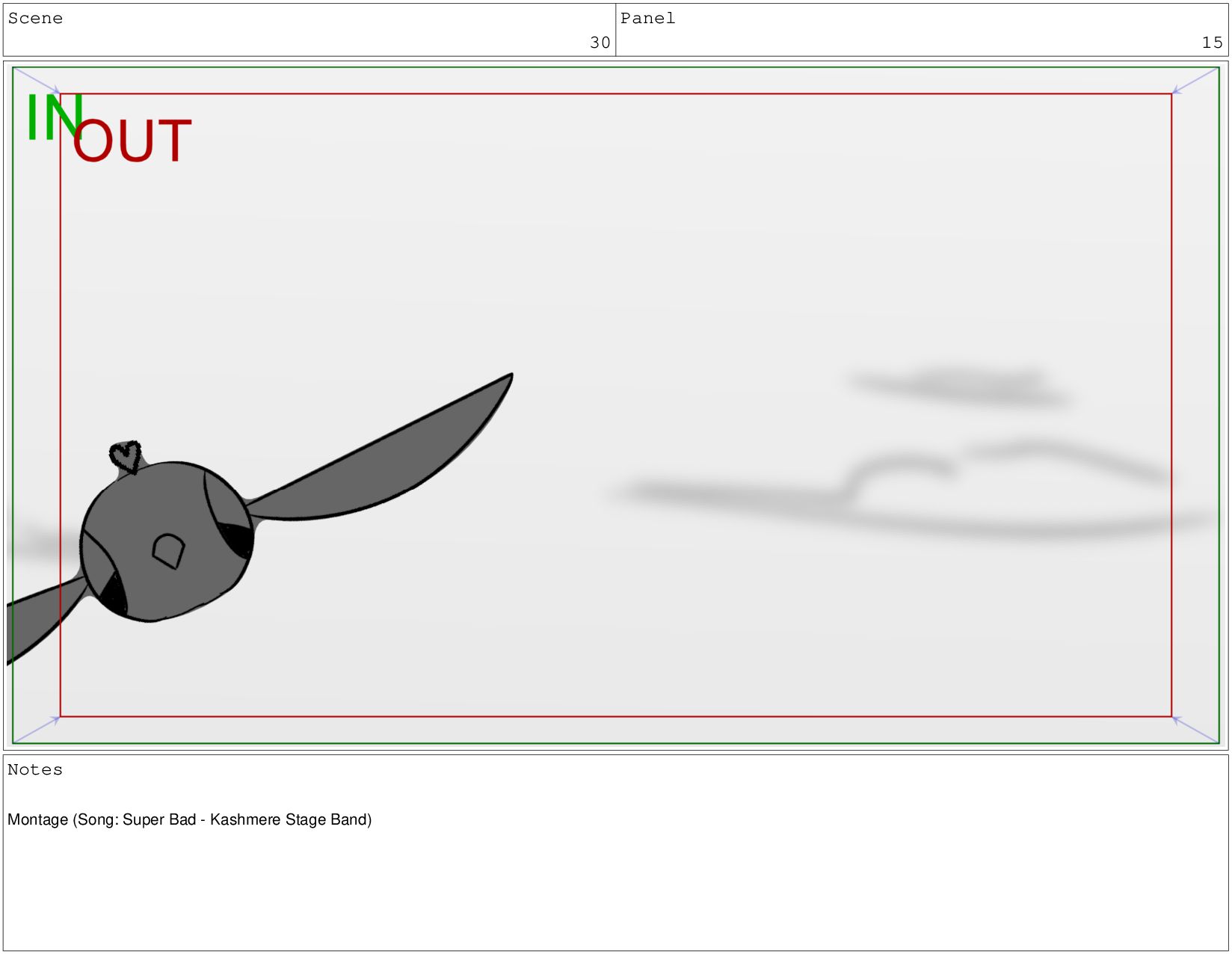Click the storyboard panel thumbnail image
This screenshot has height=954, width=1232.
(616, 405)
